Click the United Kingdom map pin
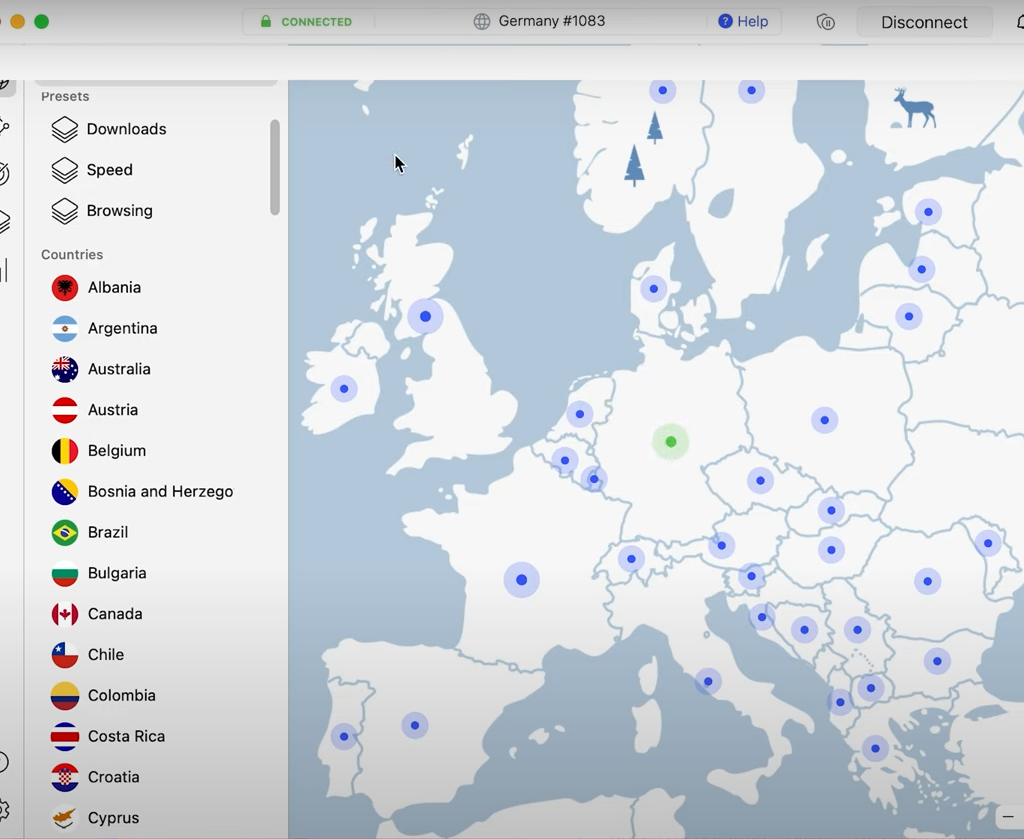 [425, 317]
